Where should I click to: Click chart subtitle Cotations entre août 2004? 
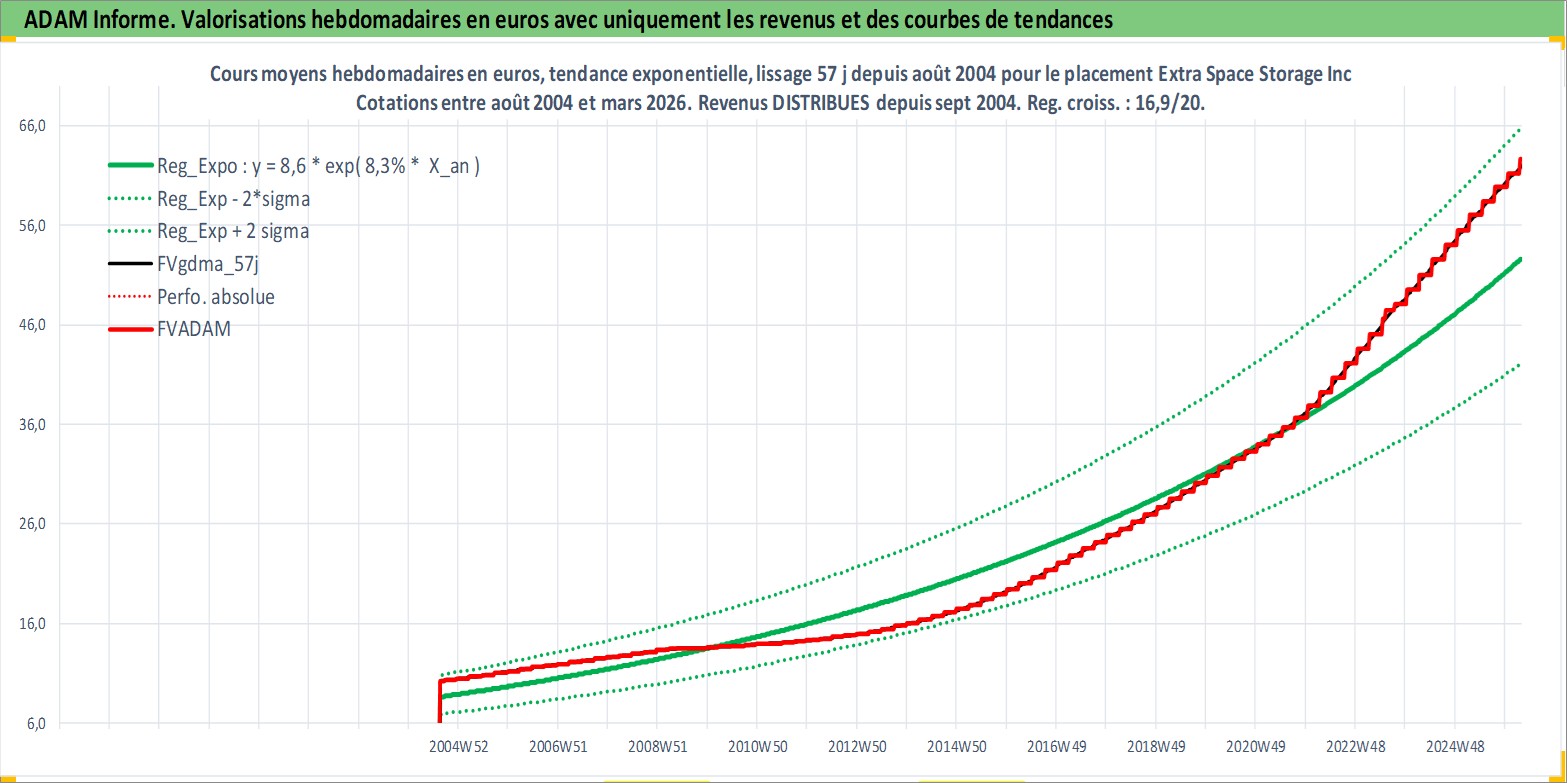click(x=781, y=103)
